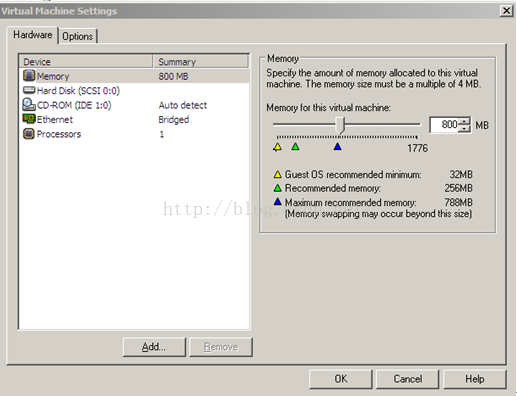Click the 1776 maximum slider label
This screenshot has width=517, height=396.
click(x=417, y=148)
